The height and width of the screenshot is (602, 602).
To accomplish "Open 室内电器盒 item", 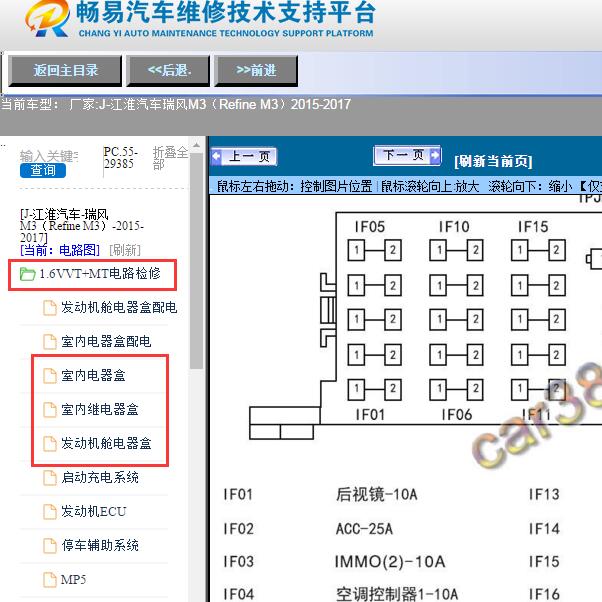I will click(x=93, y=375).
